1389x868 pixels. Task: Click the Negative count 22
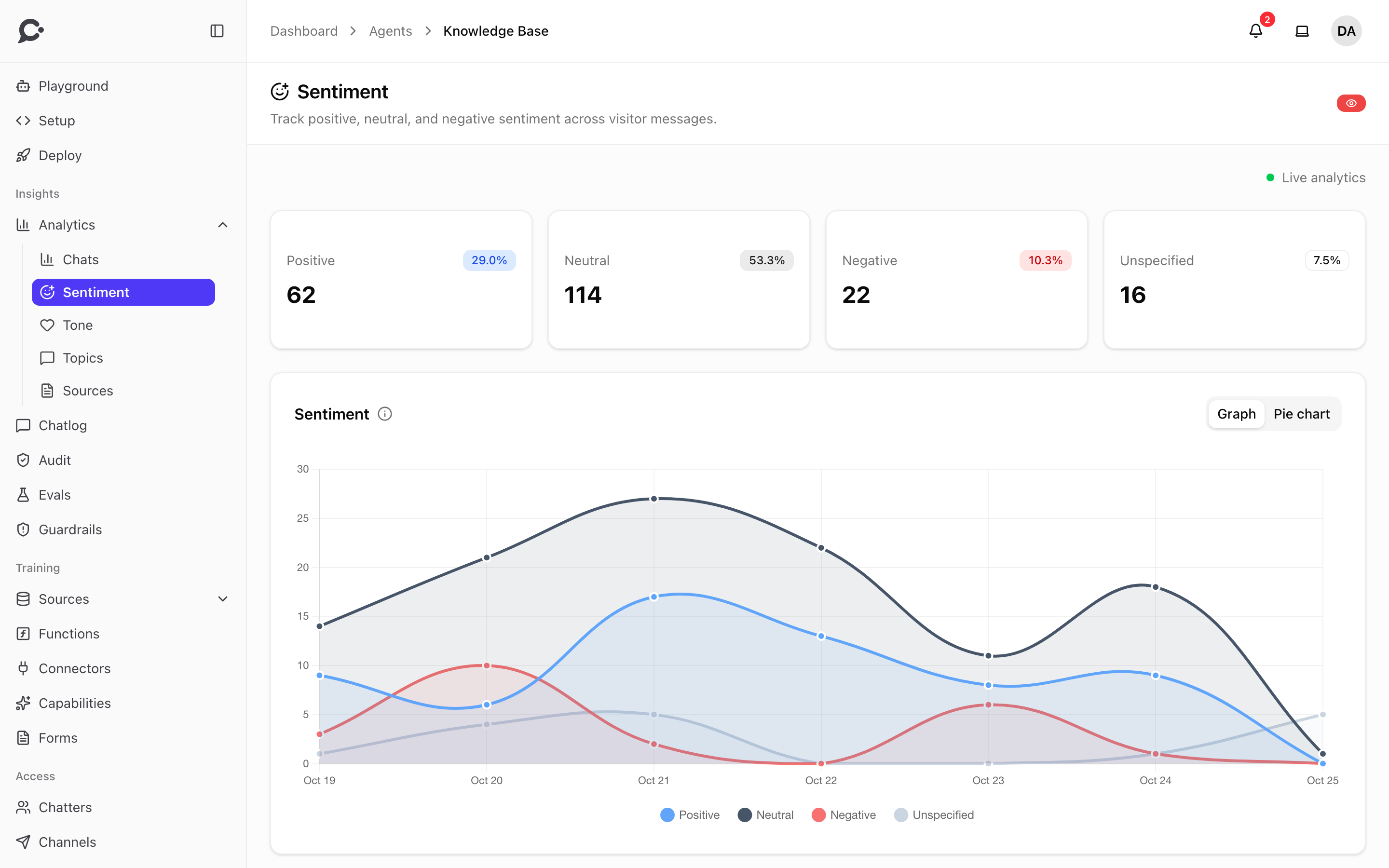click(856, 295)
